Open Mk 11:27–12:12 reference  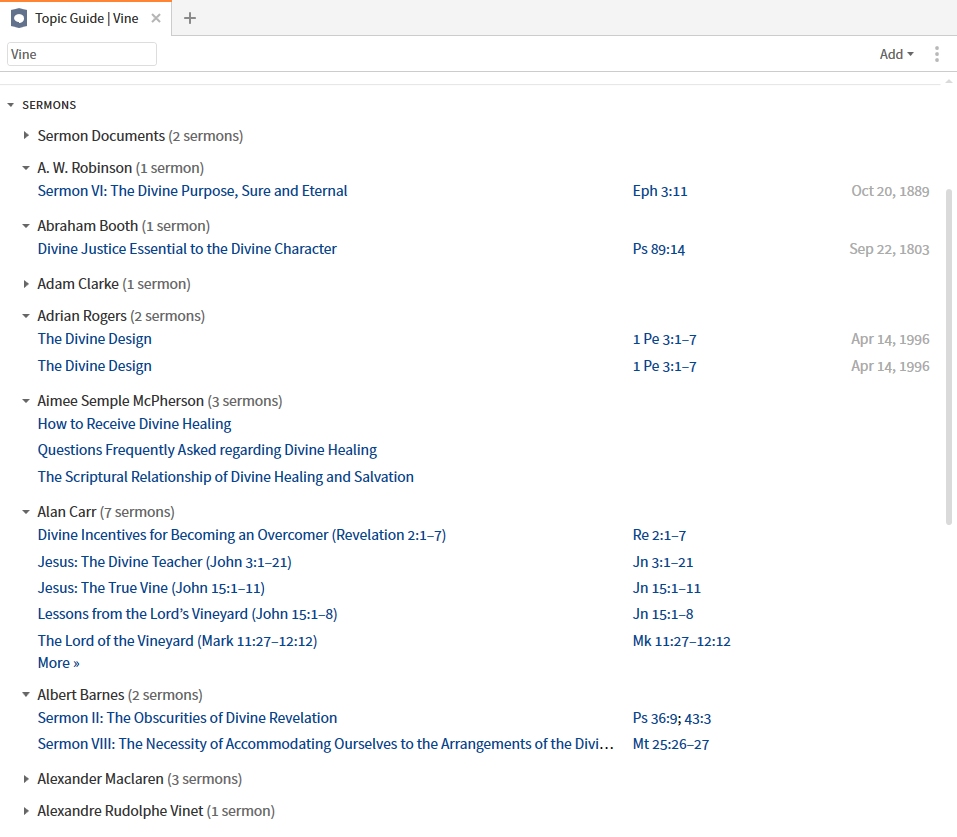(681, 642)
